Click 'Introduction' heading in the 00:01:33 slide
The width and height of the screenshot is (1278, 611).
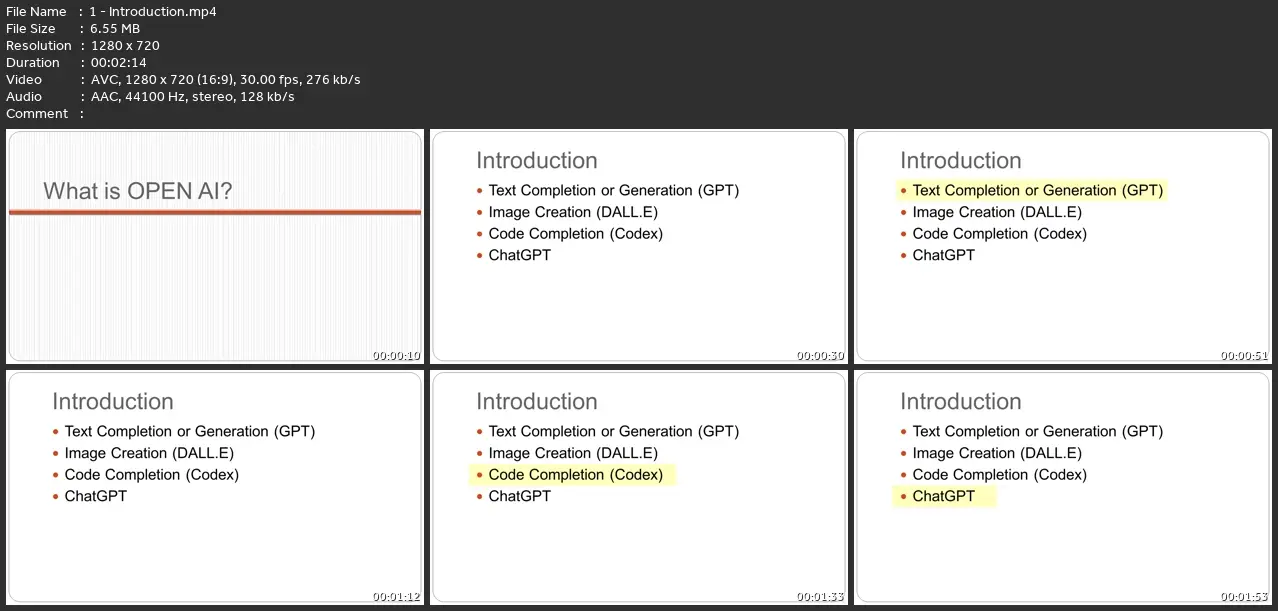pos(537,402)
